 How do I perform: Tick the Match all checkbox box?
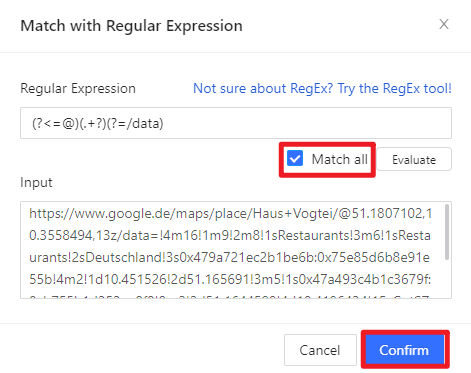(x=295, y=158)
